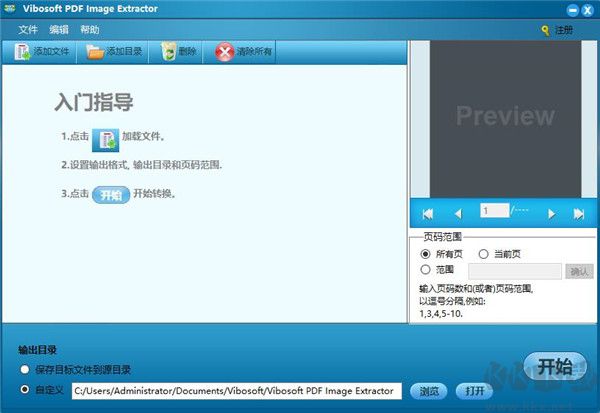Open the 编辑 menu
The image size is (600, 413).
pyautogui.click(x=59, y=29)
